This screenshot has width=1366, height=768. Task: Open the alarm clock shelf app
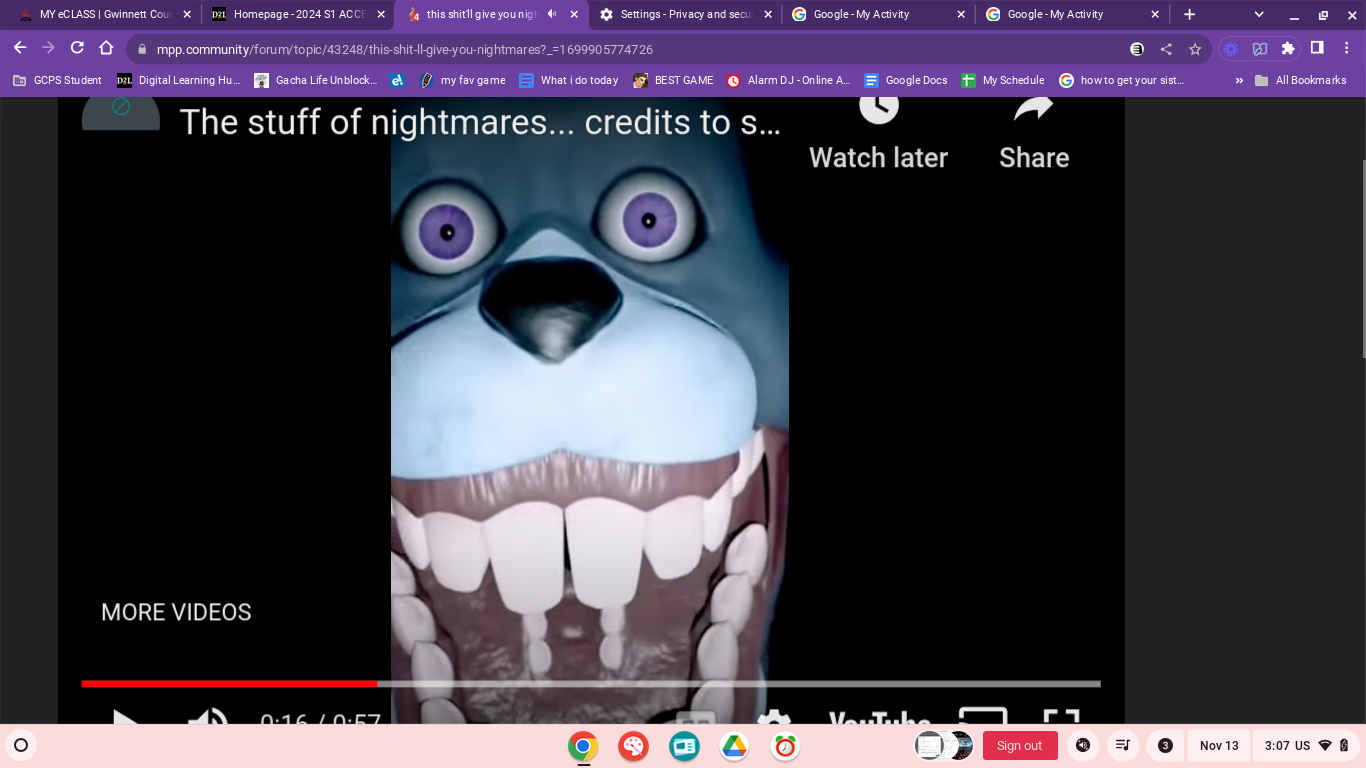[x=785, y=746]
